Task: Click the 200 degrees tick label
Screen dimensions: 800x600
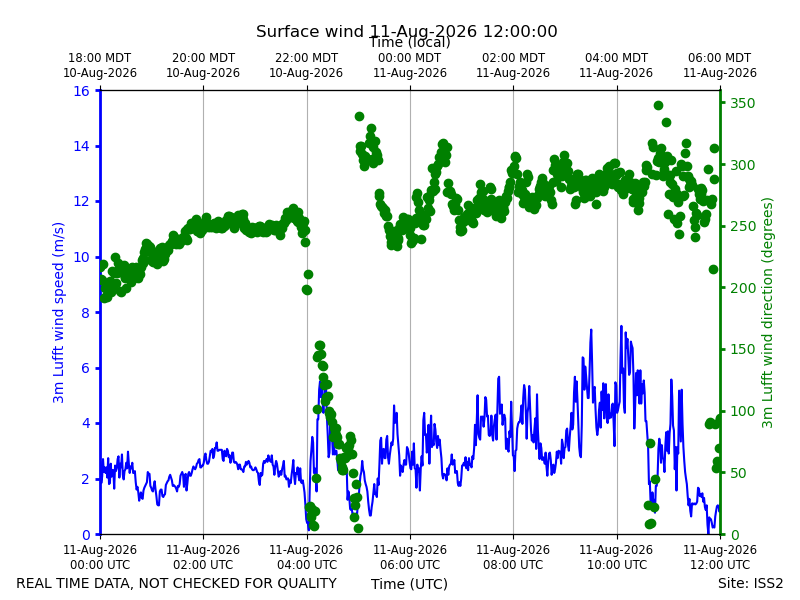Action: pyautogui.click(x=742, y=288)
